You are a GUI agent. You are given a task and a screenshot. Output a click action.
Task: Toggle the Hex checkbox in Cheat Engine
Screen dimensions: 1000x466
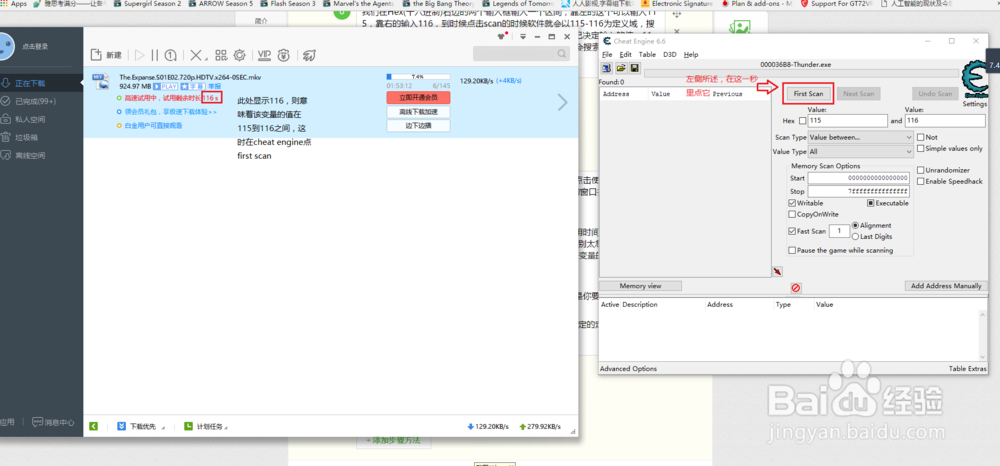tap(803, 120)
